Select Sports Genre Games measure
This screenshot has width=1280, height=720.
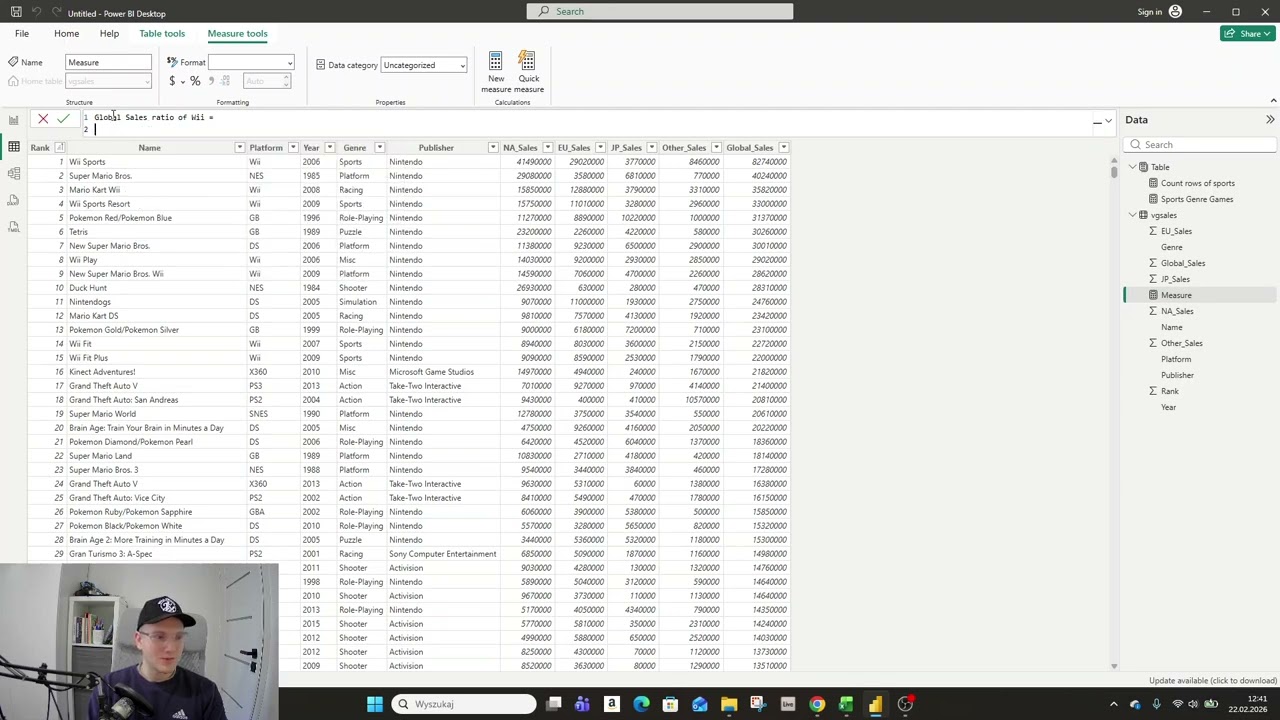pos(1196,199)
